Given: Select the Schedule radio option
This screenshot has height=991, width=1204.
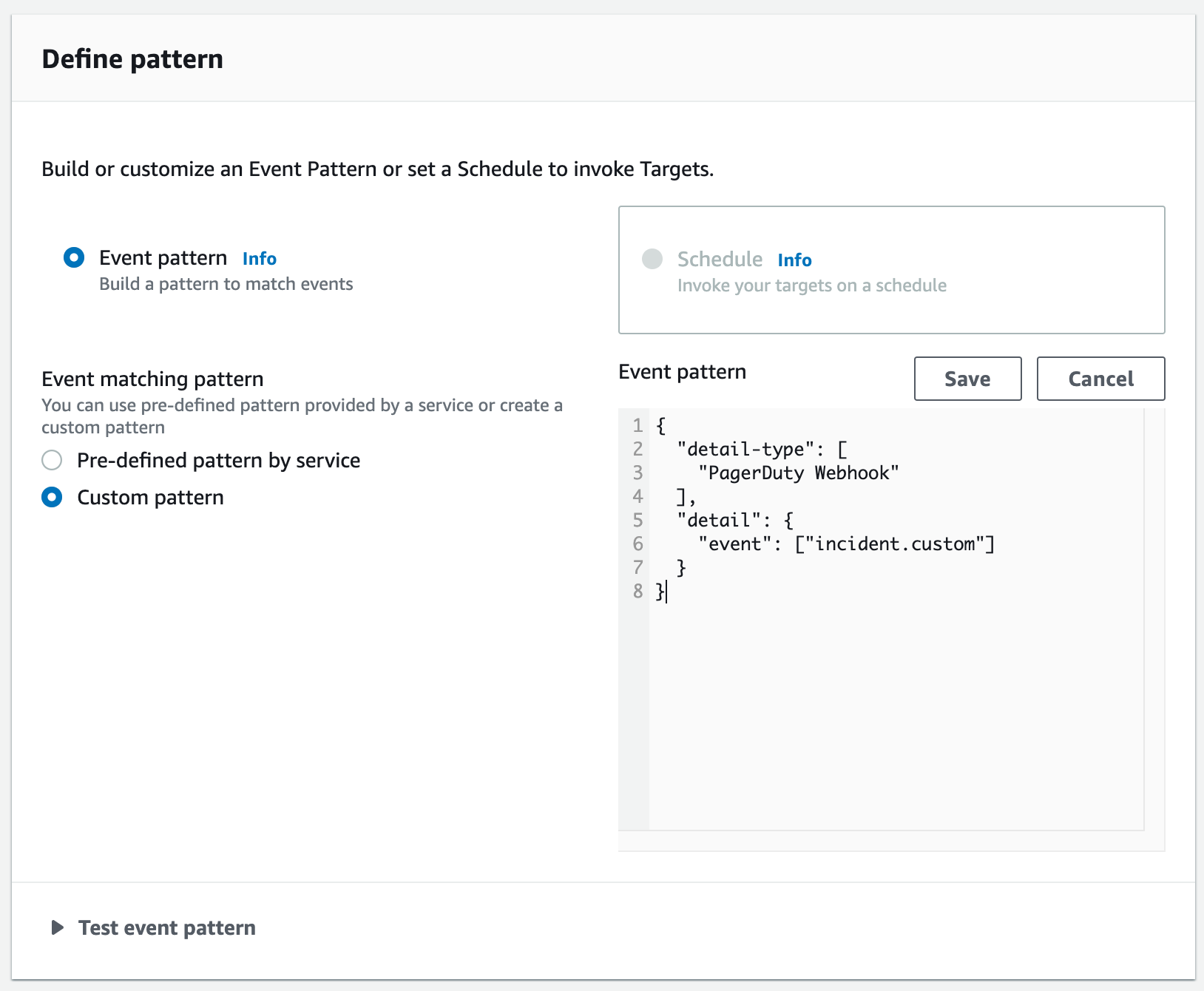Looking at the screenshot, I should click(652, 259).
